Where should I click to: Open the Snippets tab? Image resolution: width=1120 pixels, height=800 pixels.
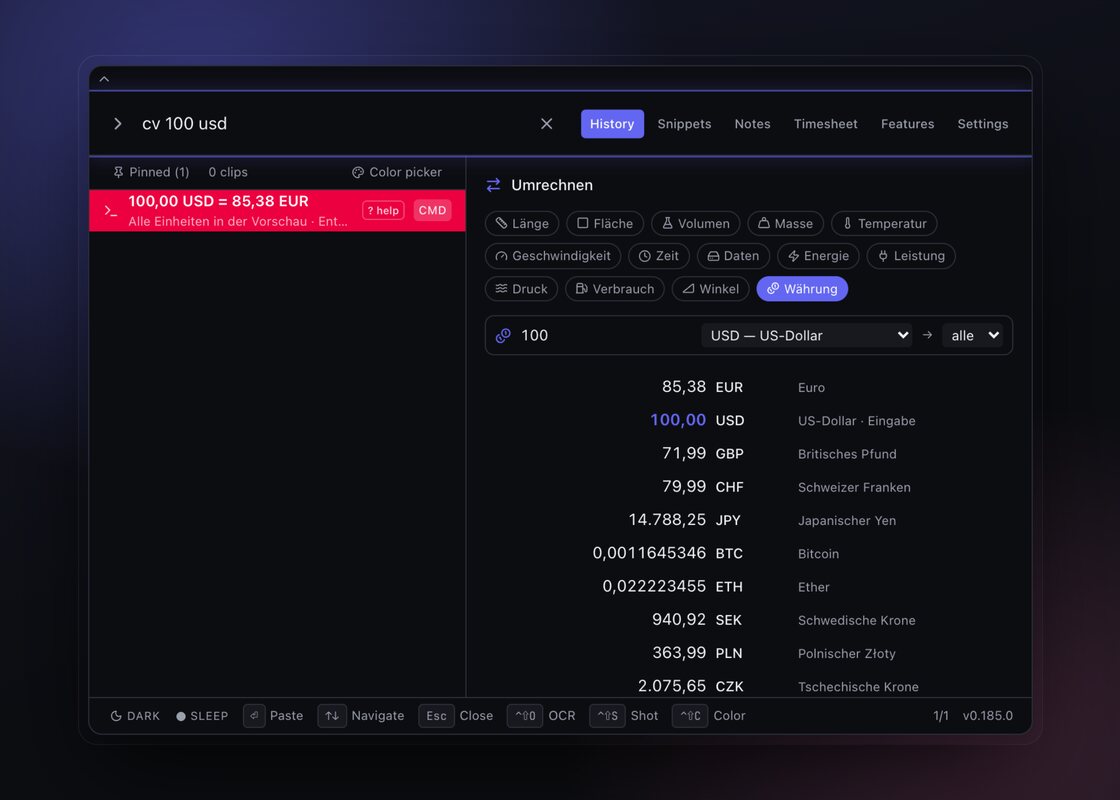coord(684,124)
